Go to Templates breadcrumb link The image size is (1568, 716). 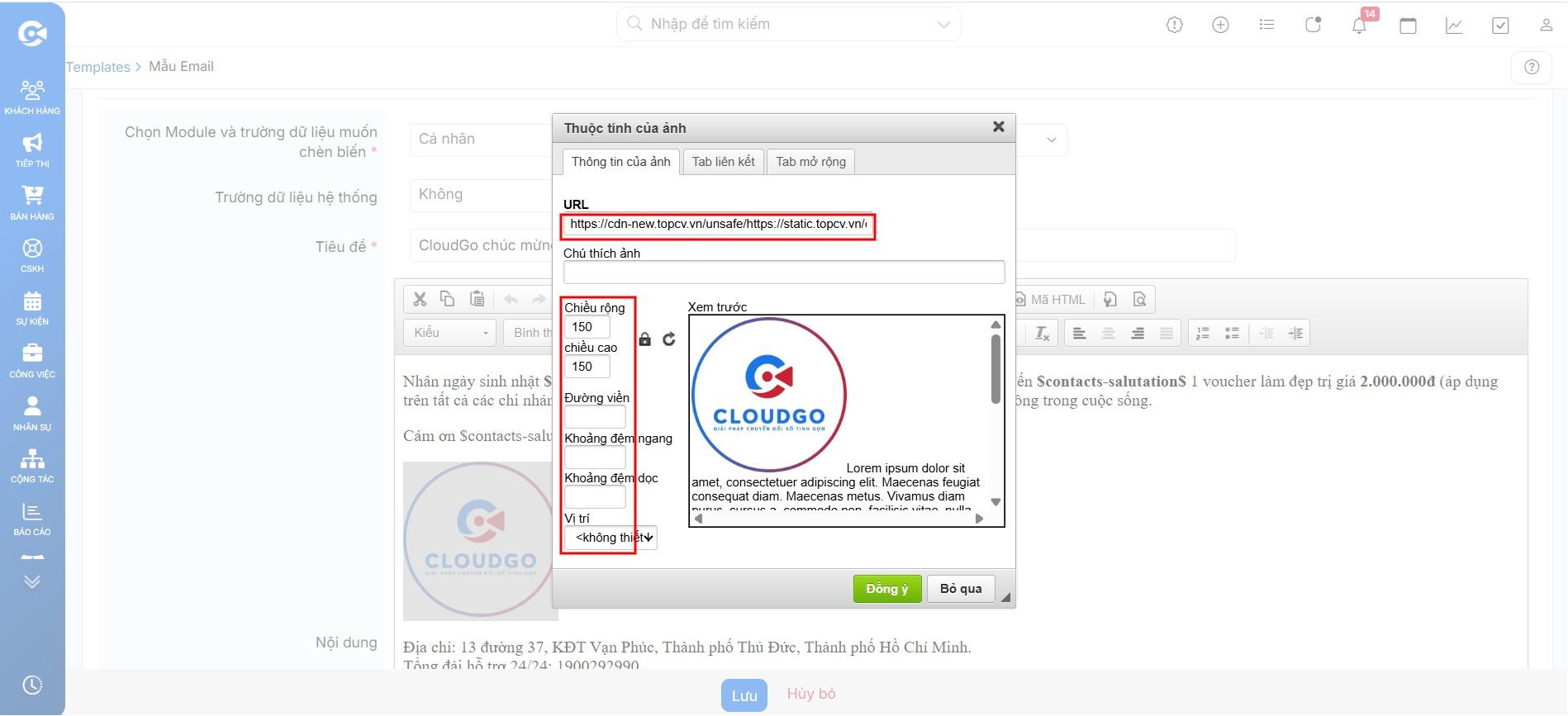(98, 67)
